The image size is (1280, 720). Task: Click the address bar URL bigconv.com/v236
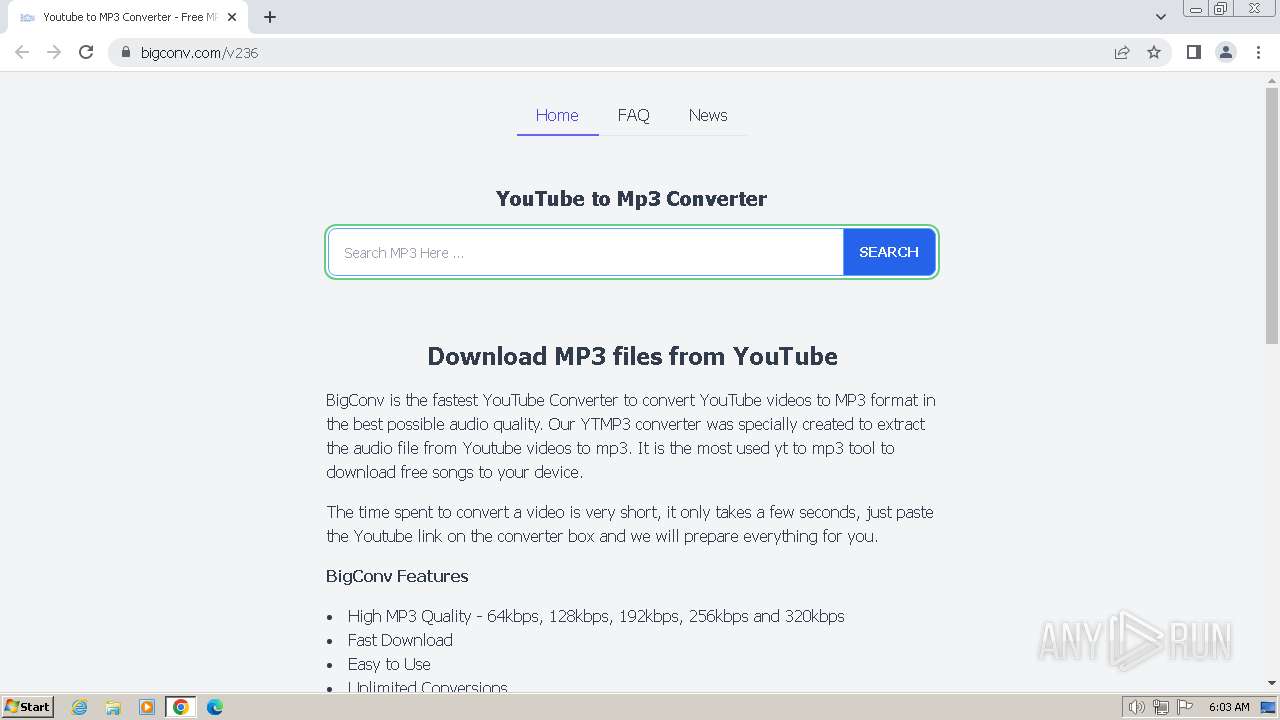click(200, 53)
